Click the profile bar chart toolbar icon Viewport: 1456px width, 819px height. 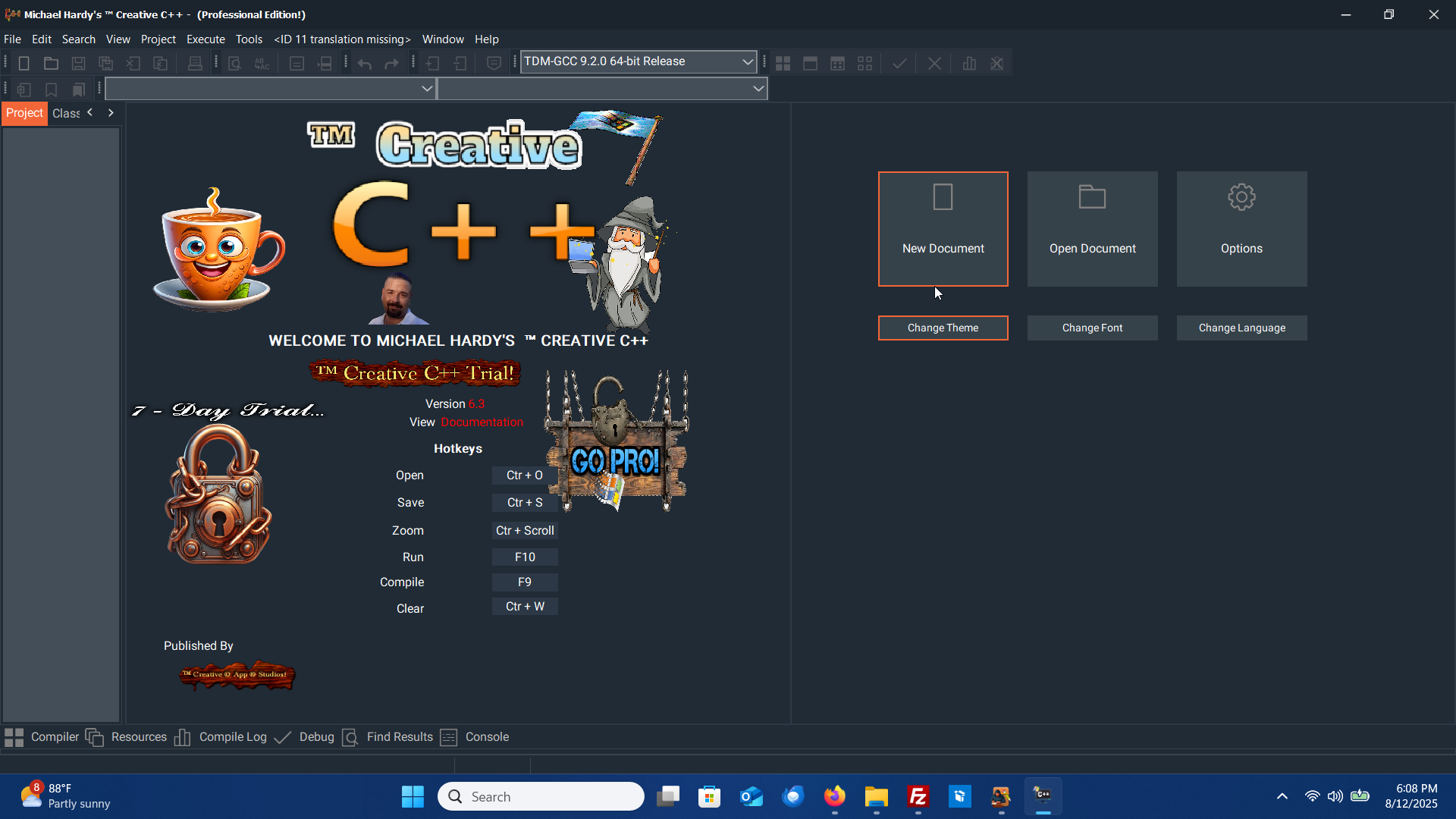tap(969, 64)
